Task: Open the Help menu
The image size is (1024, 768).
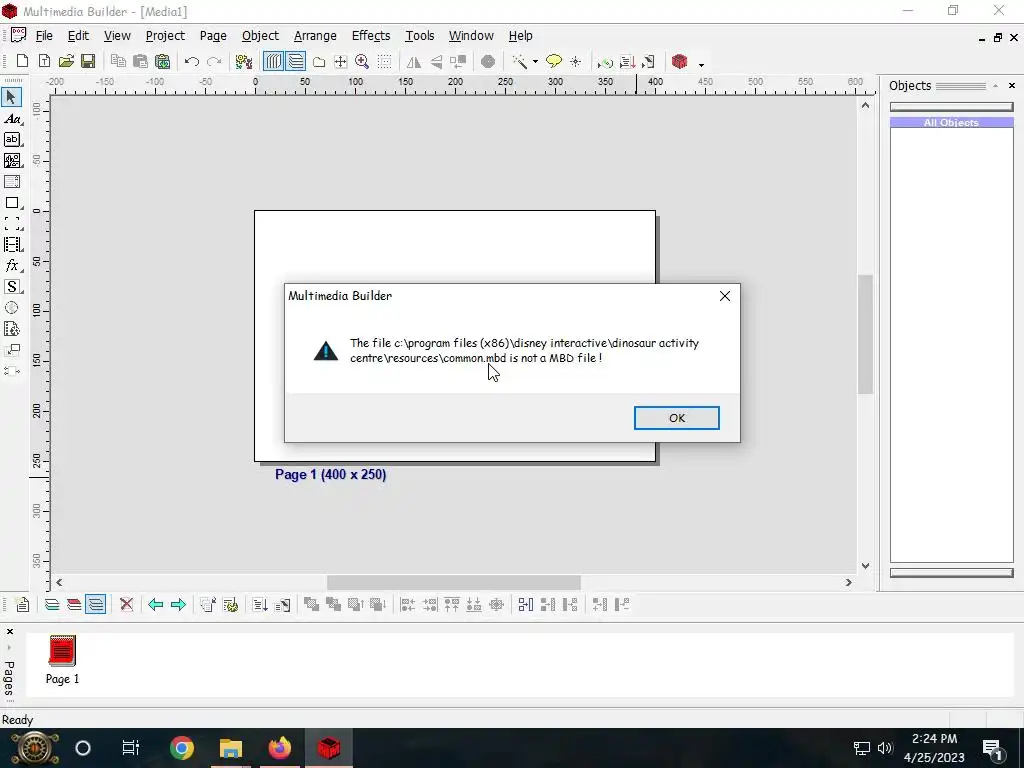Action: coord(520,36)
